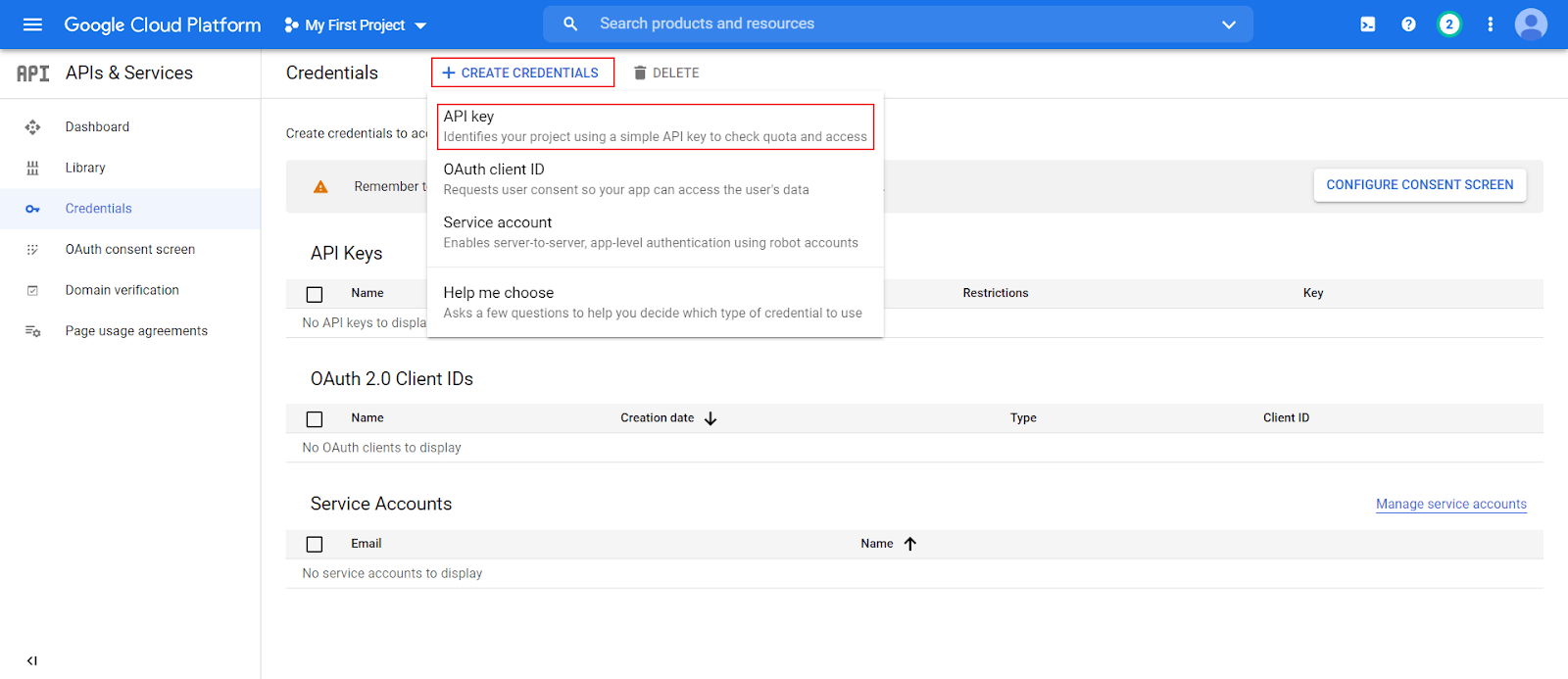This screenshot has width=1568, height=679.
Task: Click the Credentials key icon
Action: click(32, 209)
